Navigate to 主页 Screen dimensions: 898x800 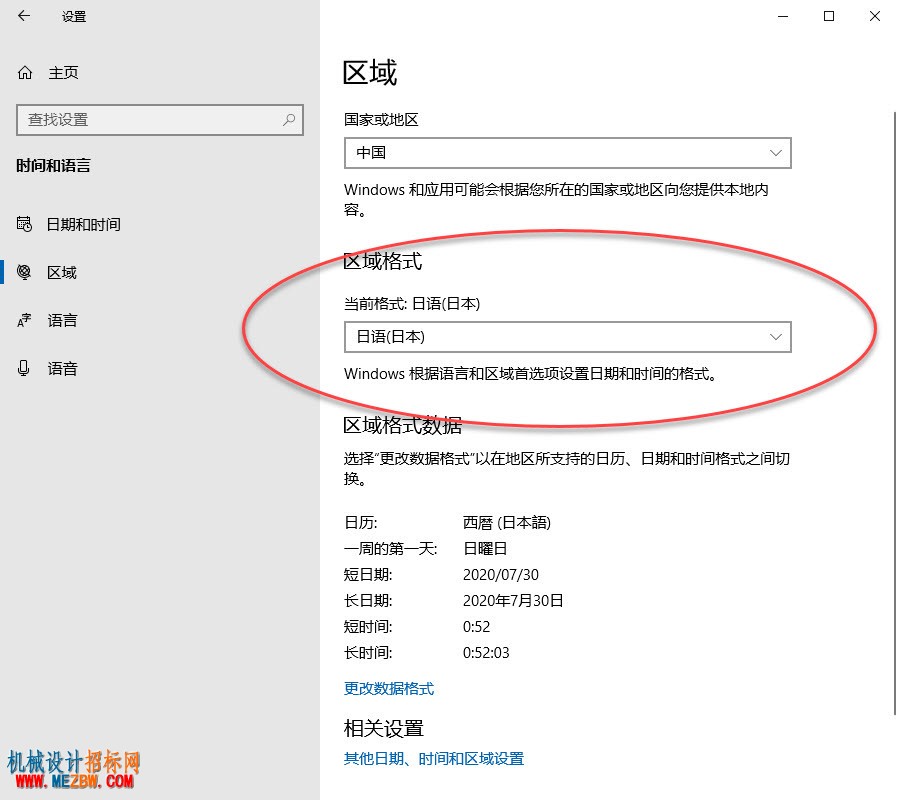click(x=64, y=73)
